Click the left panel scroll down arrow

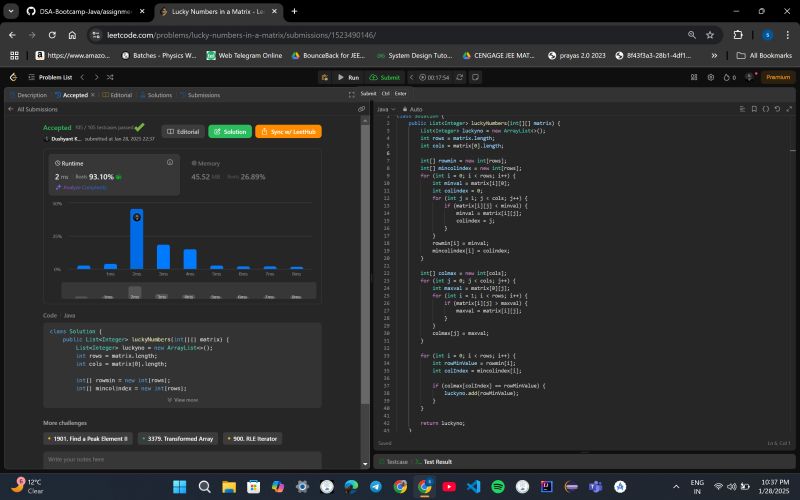click(x=365, y=464)
